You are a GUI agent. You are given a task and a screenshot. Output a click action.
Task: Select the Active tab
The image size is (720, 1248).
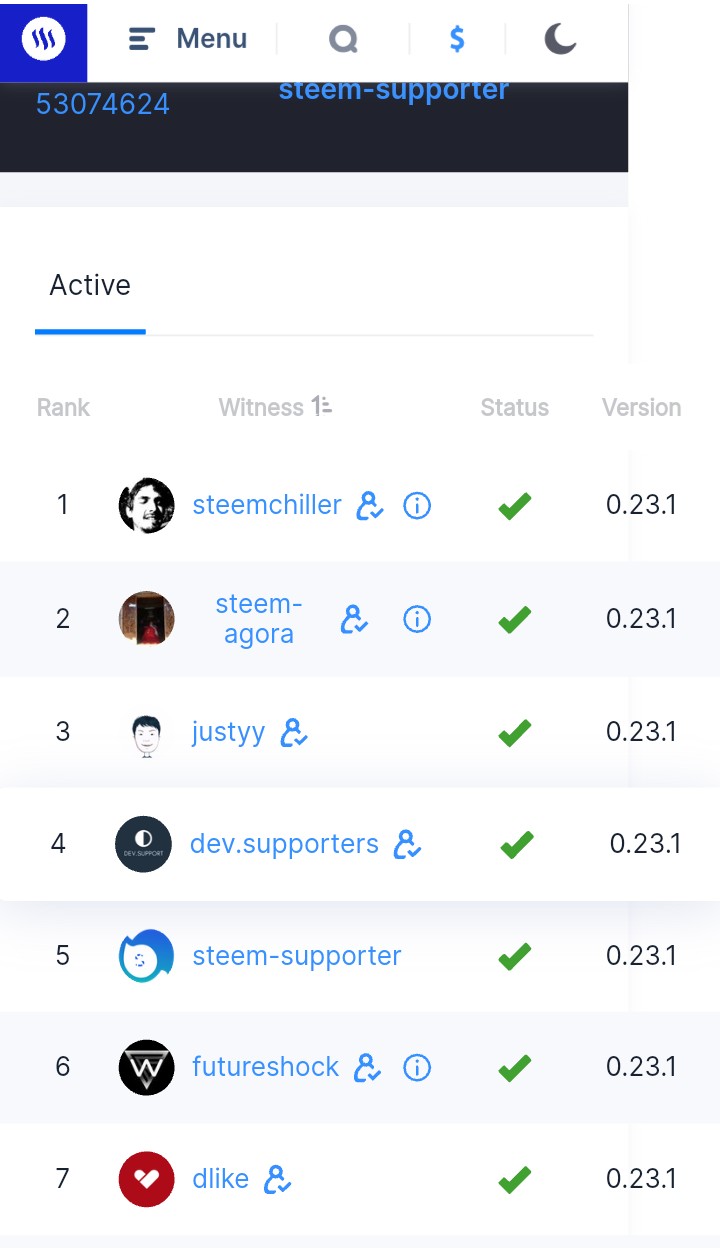90,285
